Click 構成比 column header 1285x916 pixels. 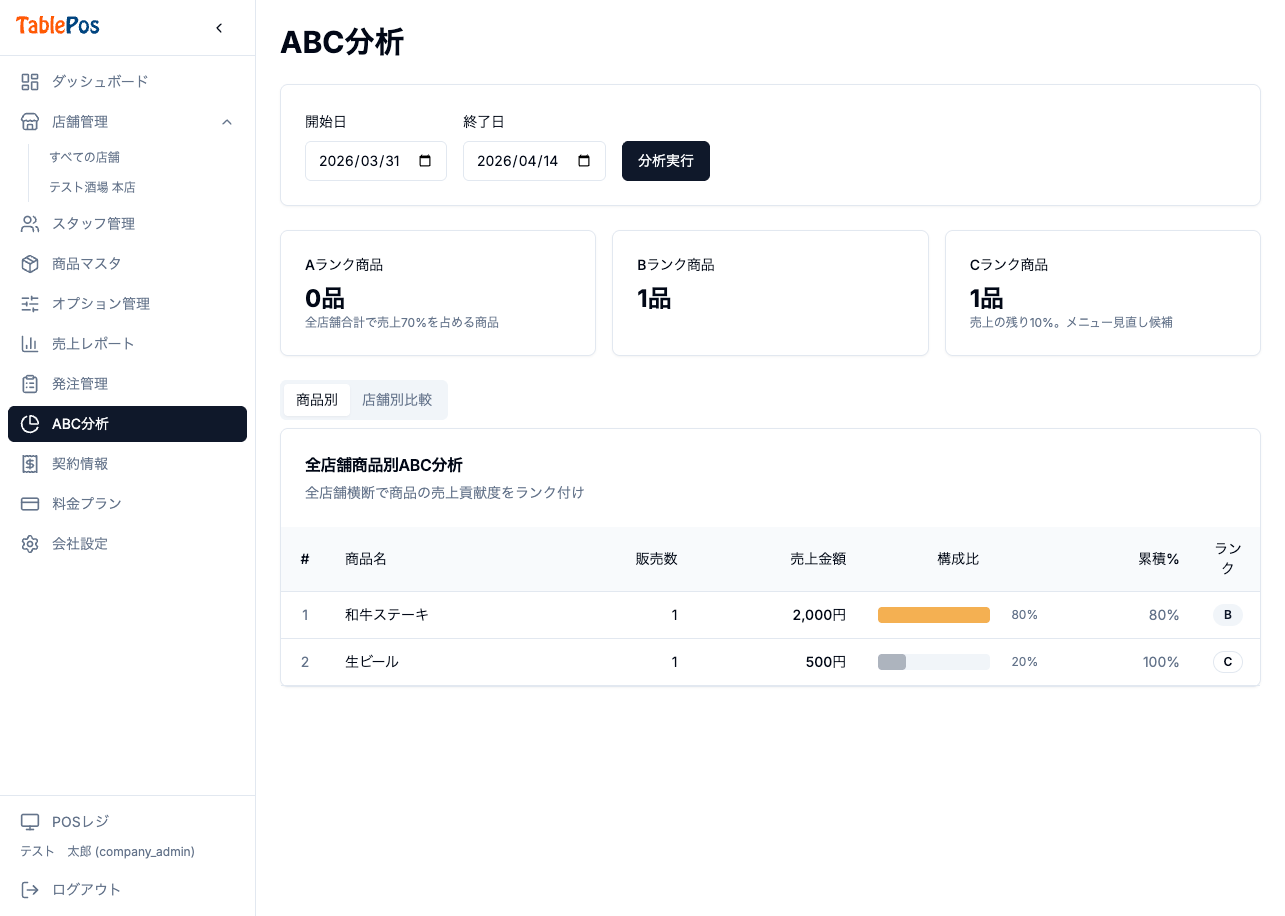[x=958, y=559]
